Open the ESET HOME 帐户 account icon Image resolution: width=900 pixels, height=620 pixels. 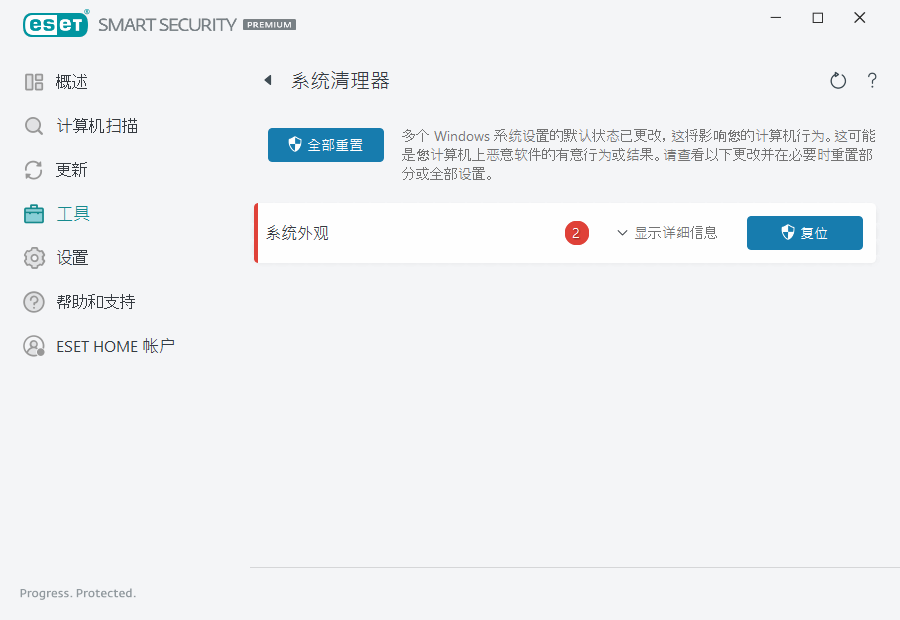point(33,345)
